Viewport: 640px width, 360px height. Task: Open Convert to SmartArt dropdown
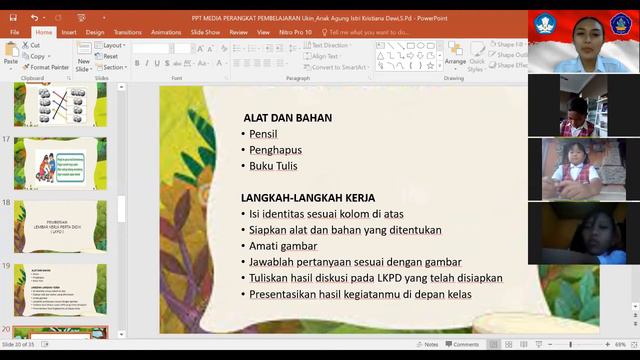[337, 67]
